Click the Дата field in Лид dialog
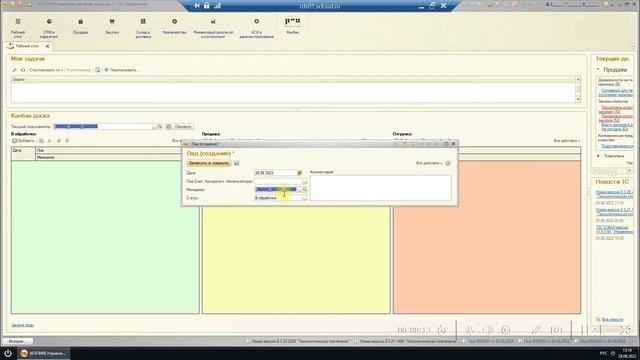 [x=276, y=173]
